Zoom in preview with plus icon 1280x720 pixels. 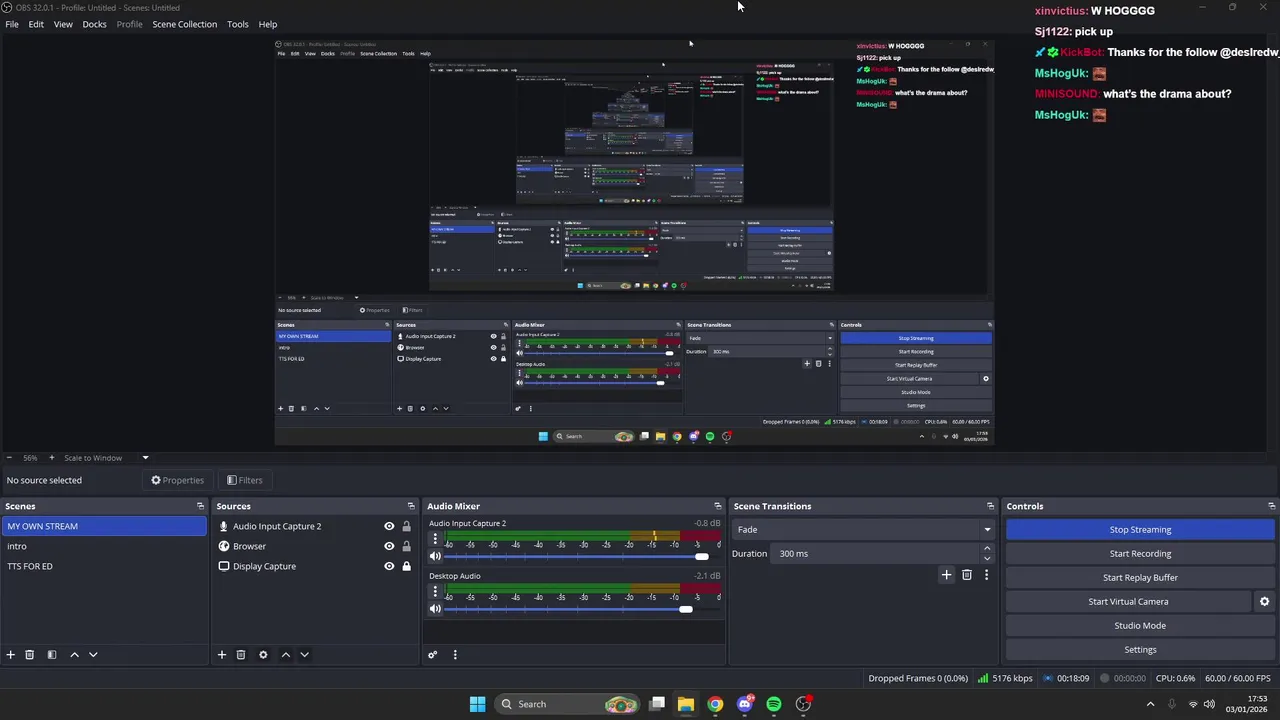[x=52, y=458]
